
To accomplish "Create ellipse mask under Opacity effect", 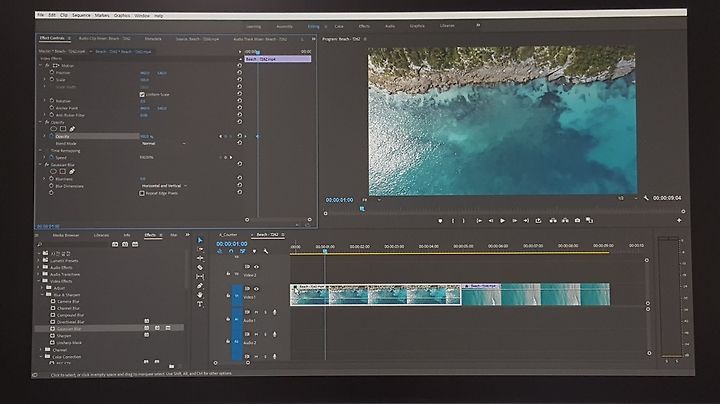I will coord(53,129).
